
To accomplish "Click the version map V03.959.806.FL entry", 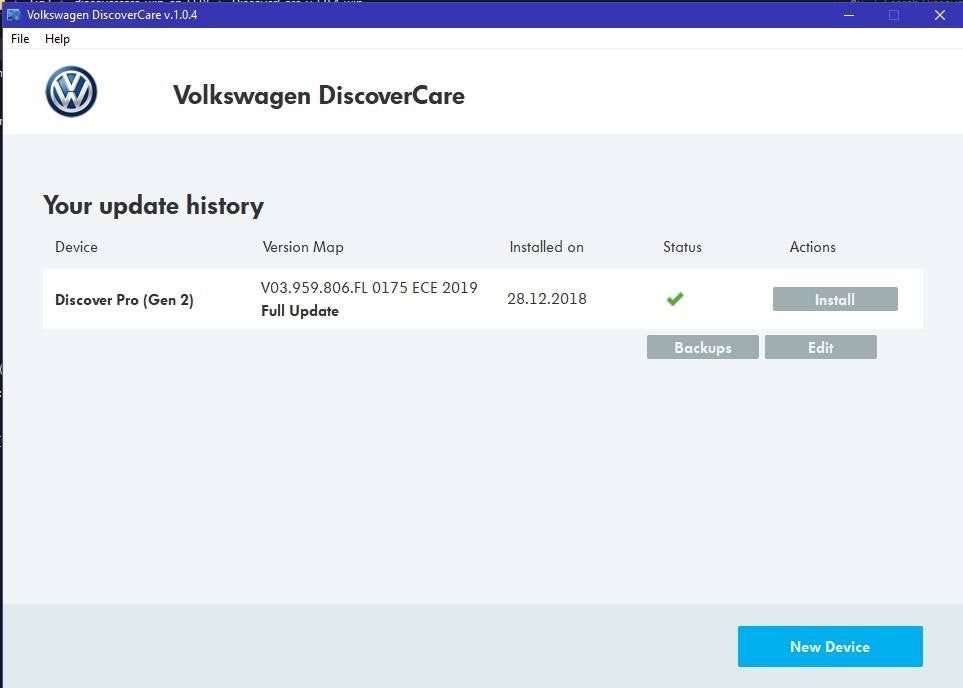I will 370,287.
